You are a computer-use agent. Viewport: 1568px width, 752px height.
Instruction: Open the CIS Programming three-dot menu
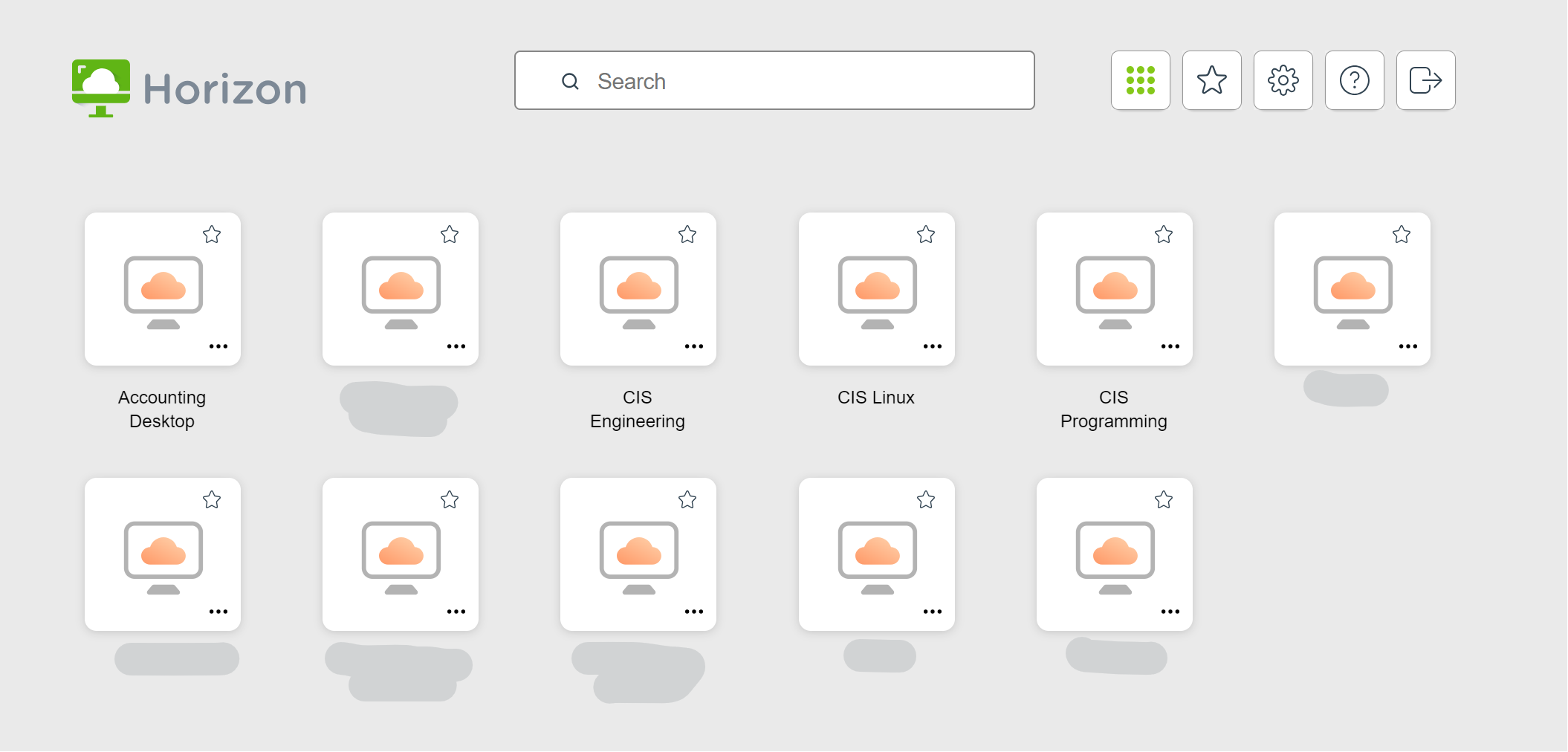tap(1170, 346)
